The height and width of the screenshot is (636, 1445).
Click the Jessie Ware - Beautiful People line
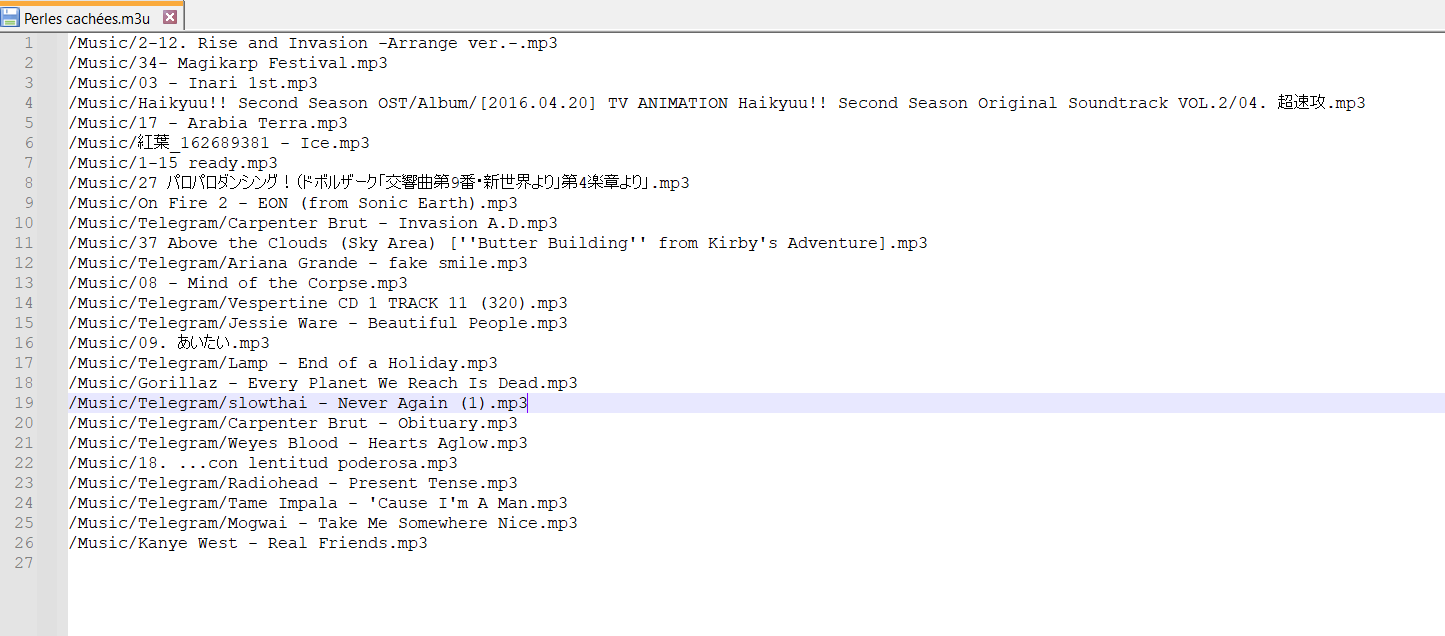(x=318, y=323)
